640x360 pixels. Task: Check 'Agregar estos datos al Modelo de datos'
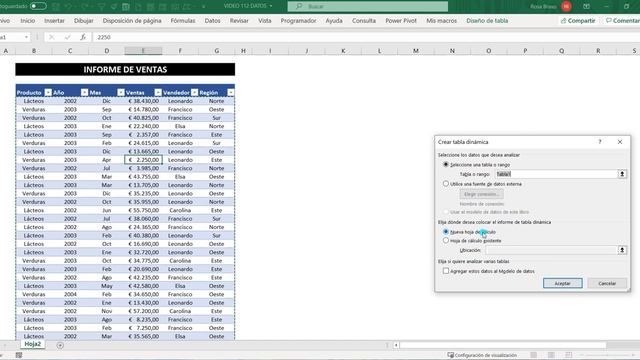[x=446, y=271]
